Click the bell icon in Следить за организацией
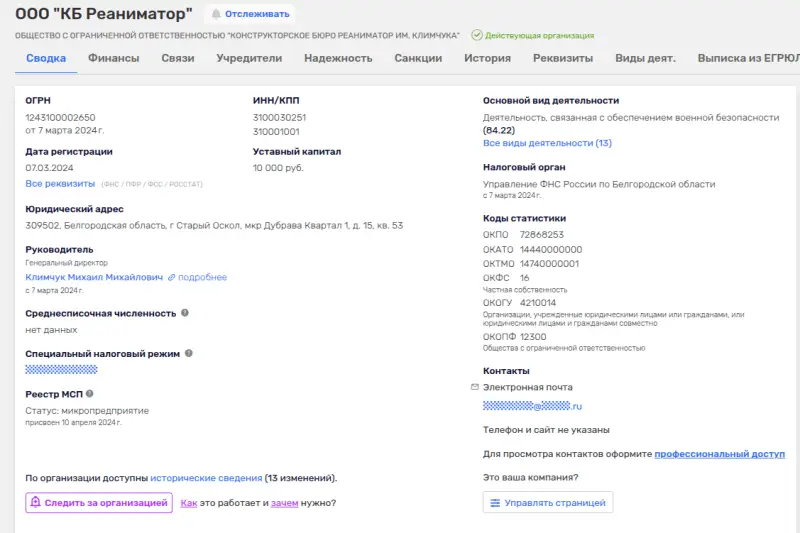800x533 pixels. [x=35, y=502]
